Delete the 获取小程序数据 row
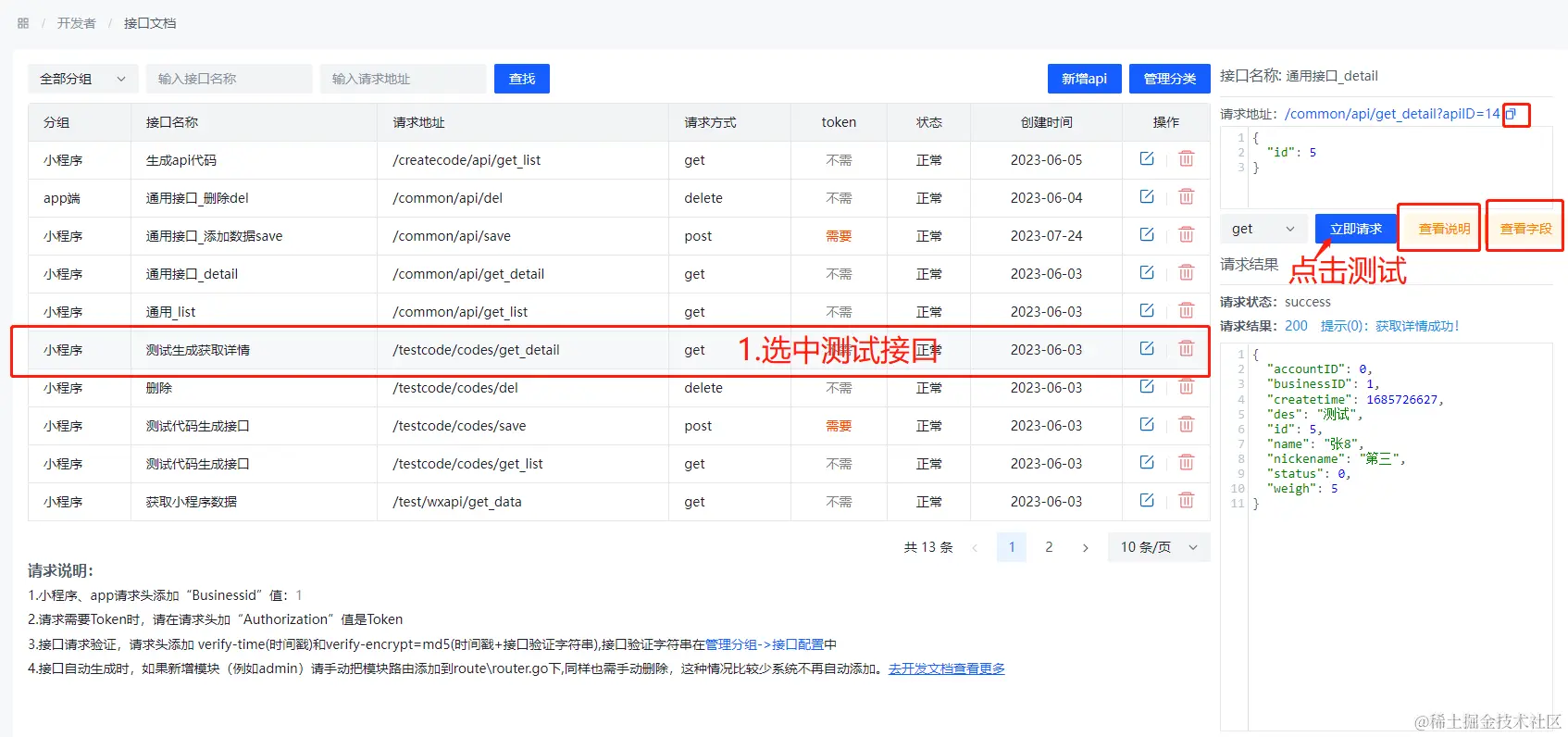This screenshot has height=737, width=1568. point(1186,500)
